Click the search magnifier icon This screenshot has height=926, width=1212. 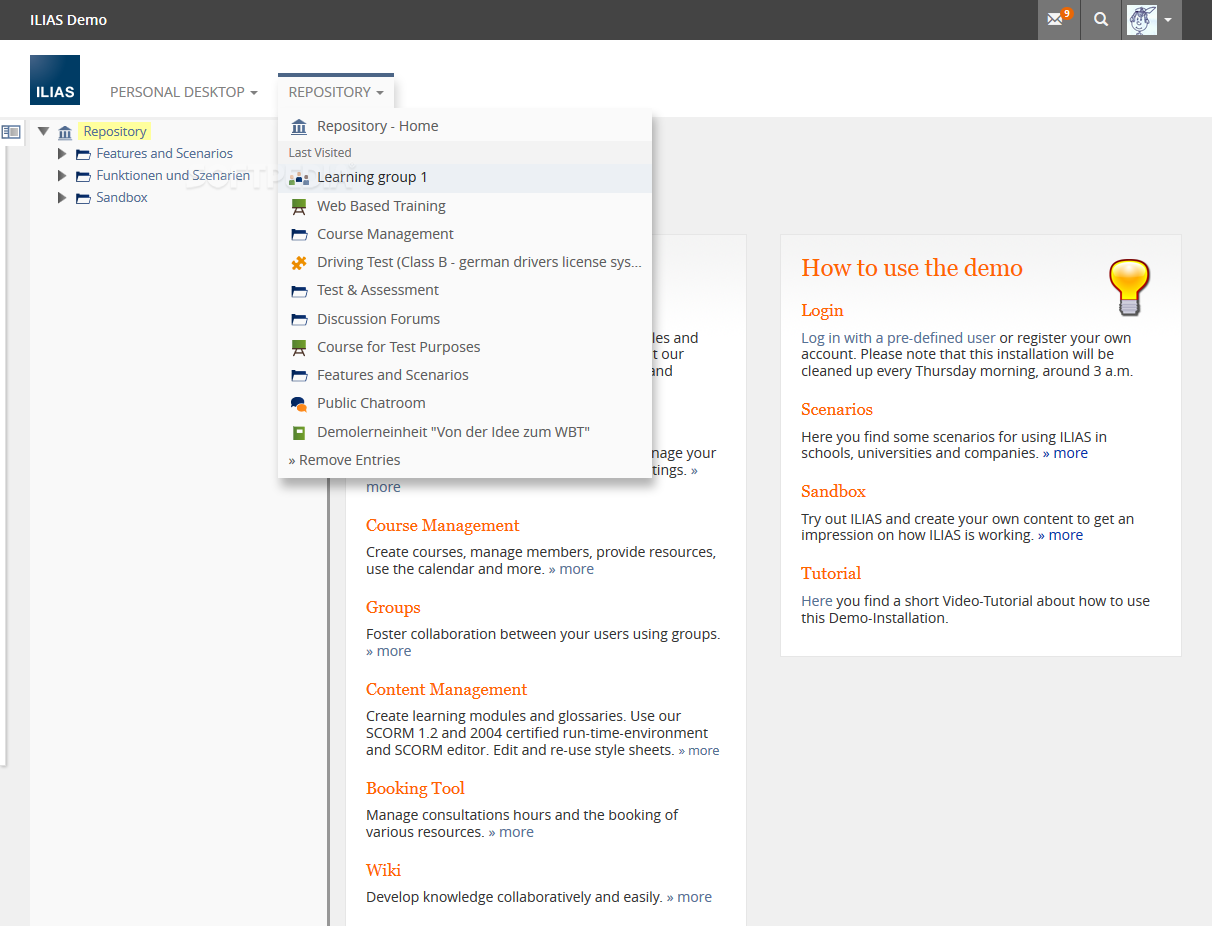(1101, 19)
